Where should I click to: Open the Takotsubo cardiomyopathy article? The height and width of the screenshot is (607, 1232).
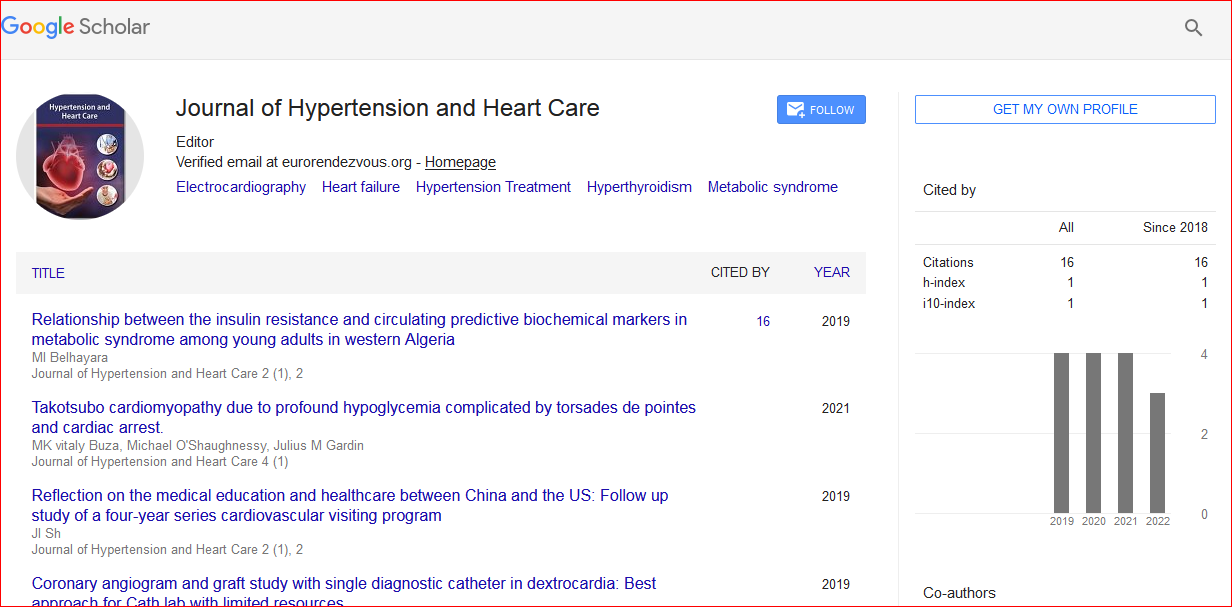coord(363,418)
